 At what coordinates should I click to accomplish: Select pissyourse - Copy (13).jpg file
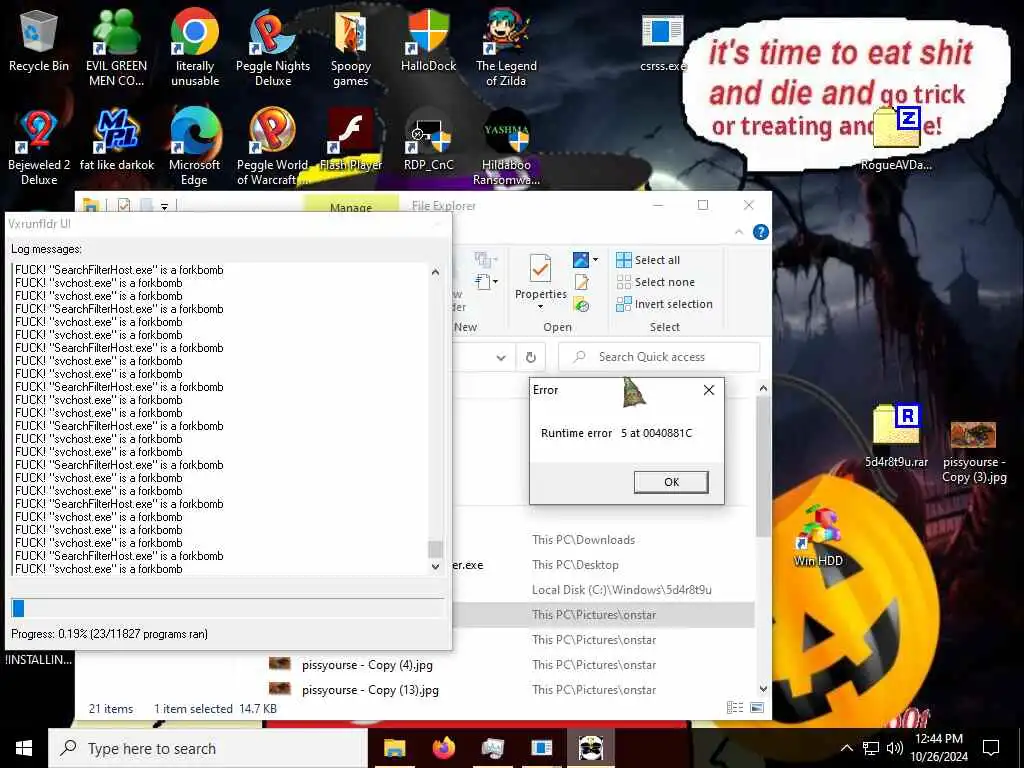[x=370, y=690]
